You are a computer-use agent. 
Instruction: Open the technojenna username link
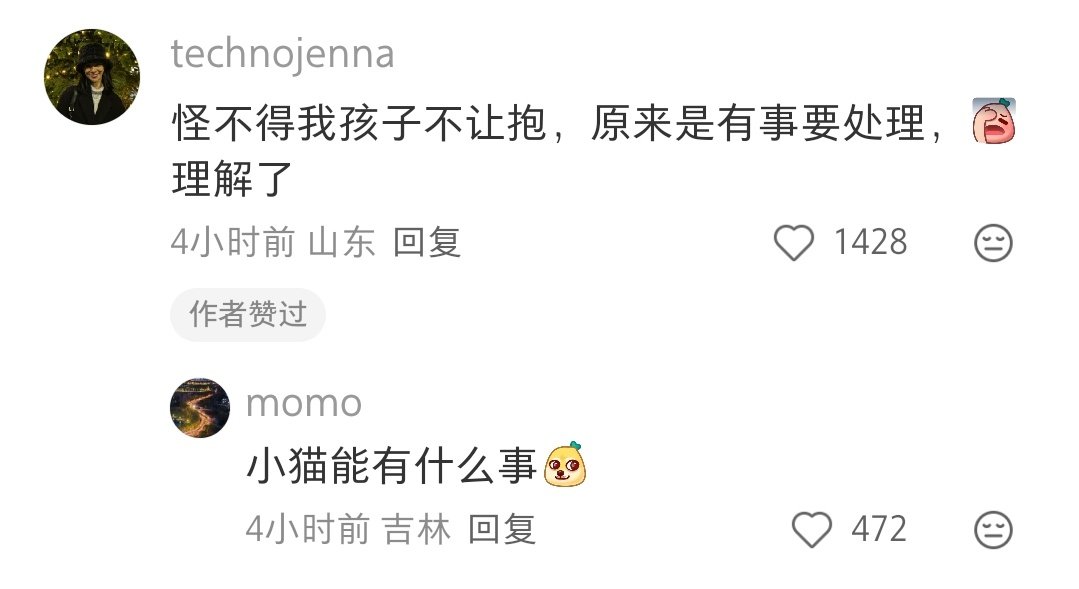point(282,54)
